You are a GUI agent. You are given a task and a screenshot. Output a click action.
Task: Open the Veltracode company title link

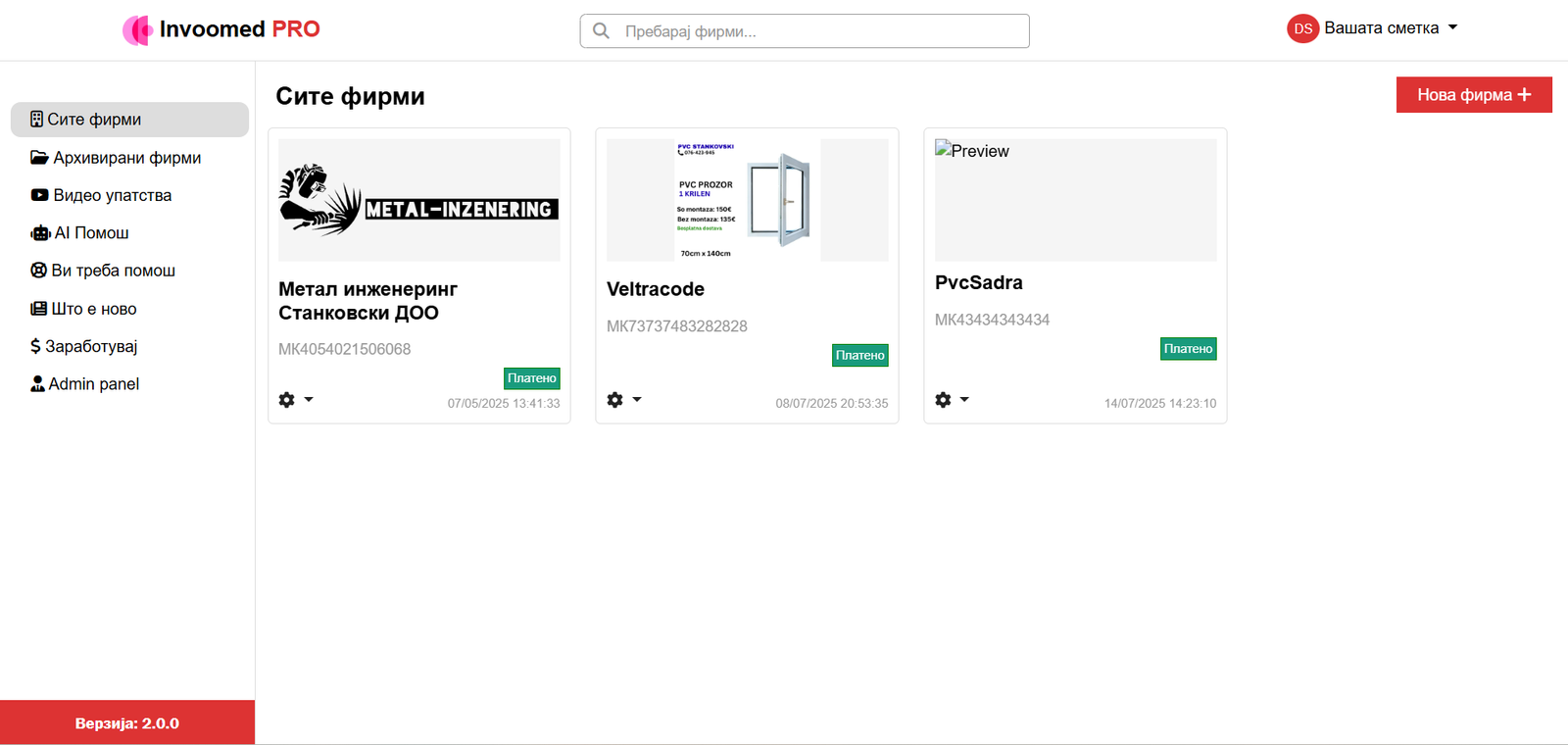click(655, 289)
